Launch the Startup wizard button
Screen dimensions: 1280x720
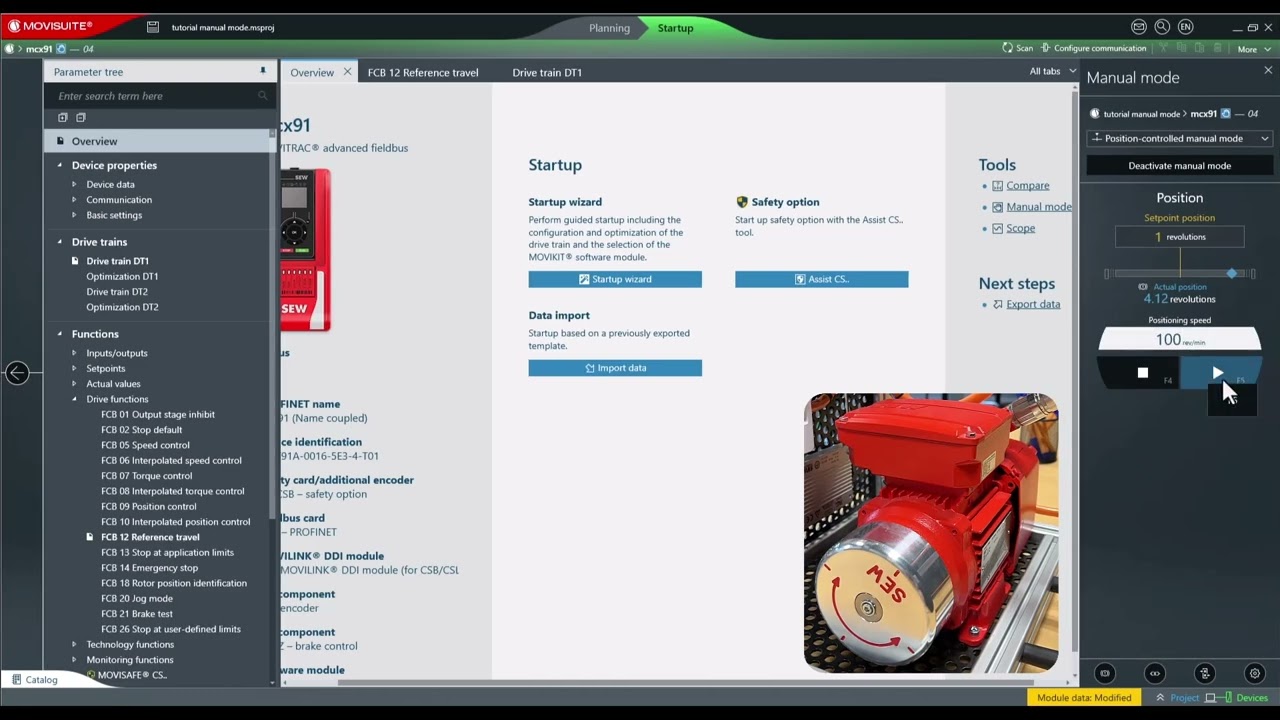click(615, 279)
